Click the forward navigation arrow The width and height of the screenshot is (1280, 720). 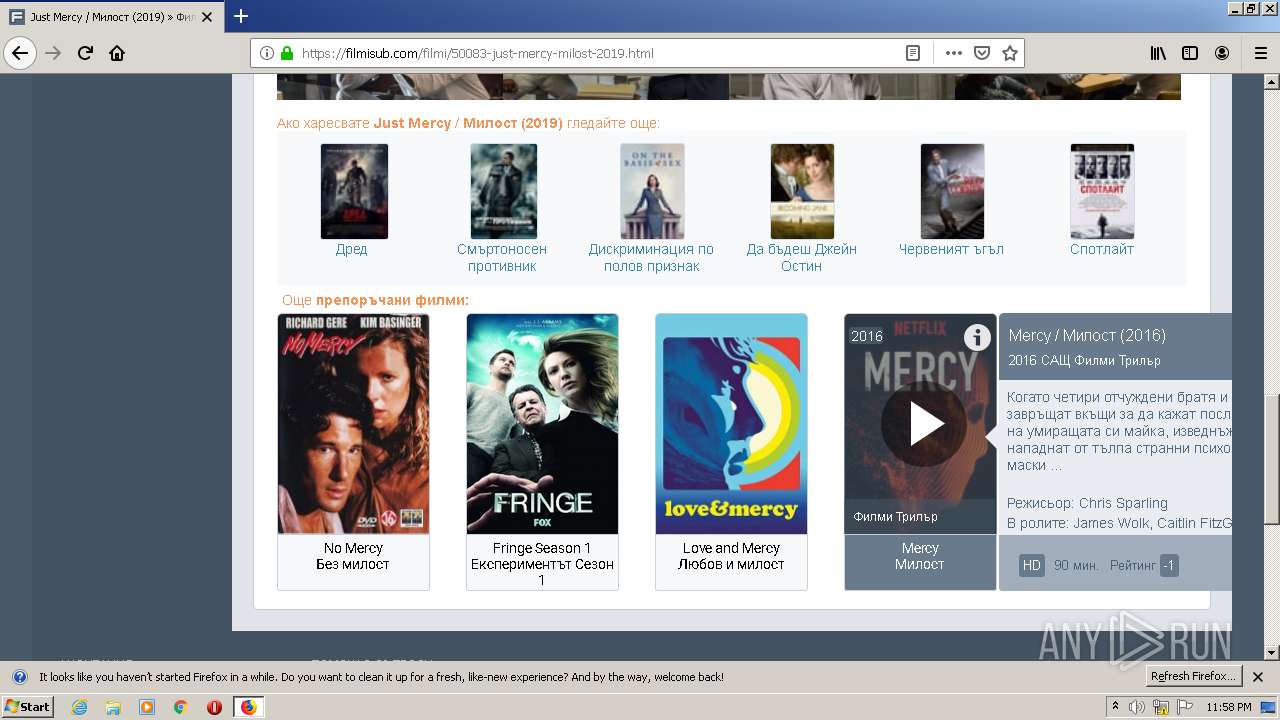click(x=53, y=53)
